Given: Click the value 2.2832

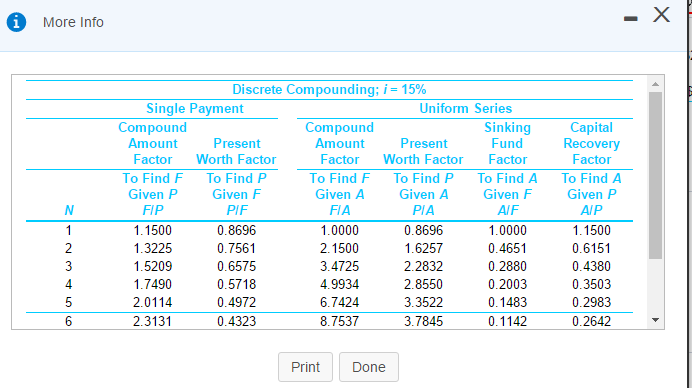Looking at the screenshot, I should click(x=424, y=267).
